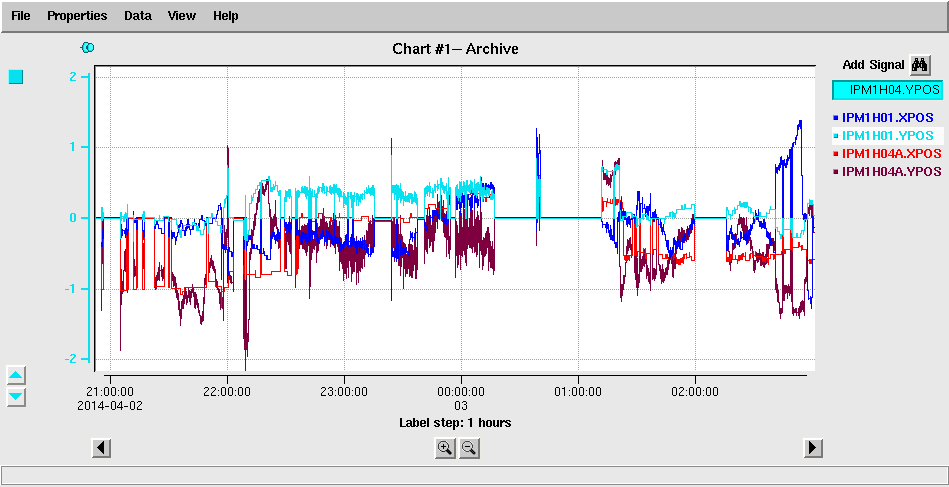Image resolution: width=949 pixels, height=487 pixels.
Task: Click the 21:00:00 time axis label
Action: [x=110, y=392]
